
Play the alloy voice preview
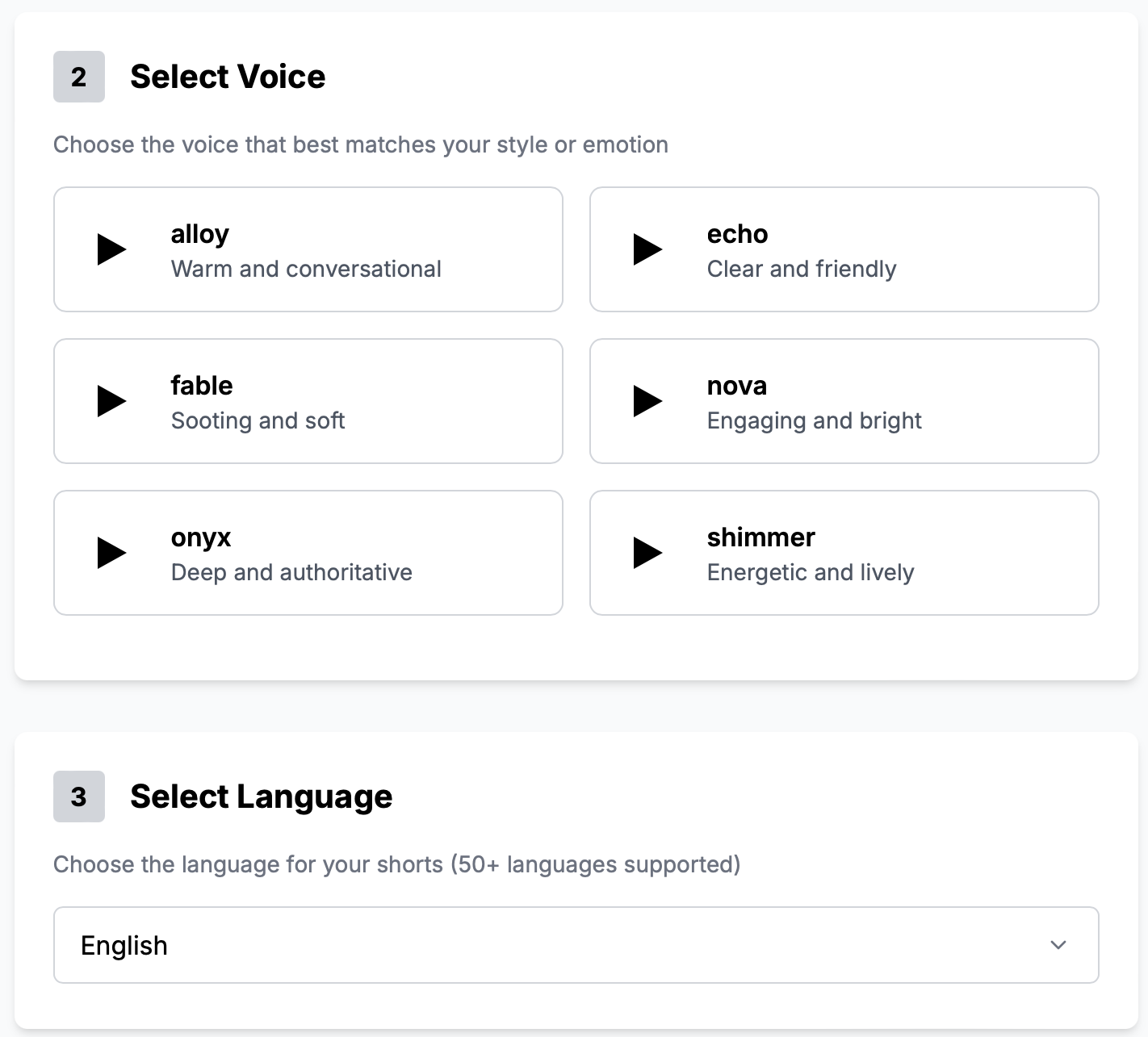point(111,249)
